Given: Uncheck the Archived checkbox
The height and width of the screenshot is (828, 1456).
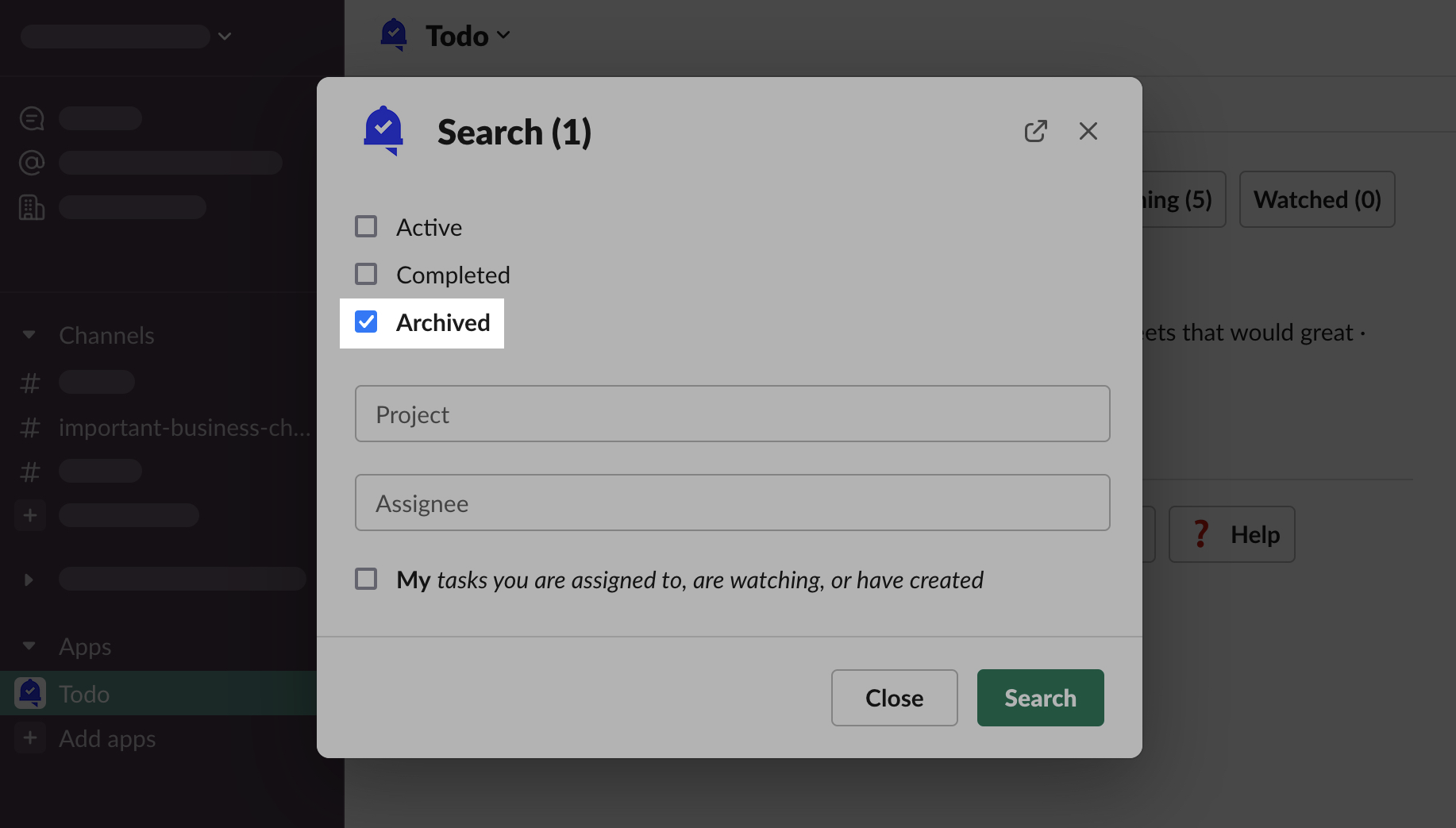Looking at the screenshot, I should [366, 322].
